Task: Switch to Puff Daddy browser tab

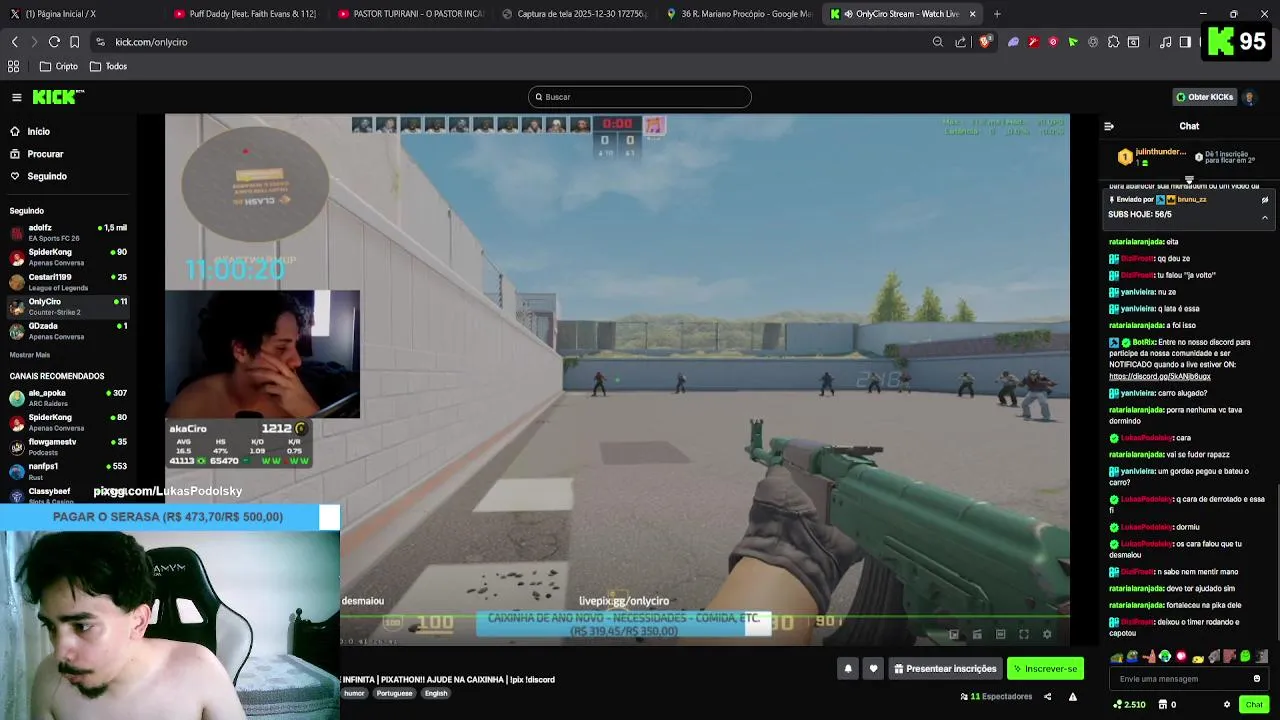Action: 244,14
